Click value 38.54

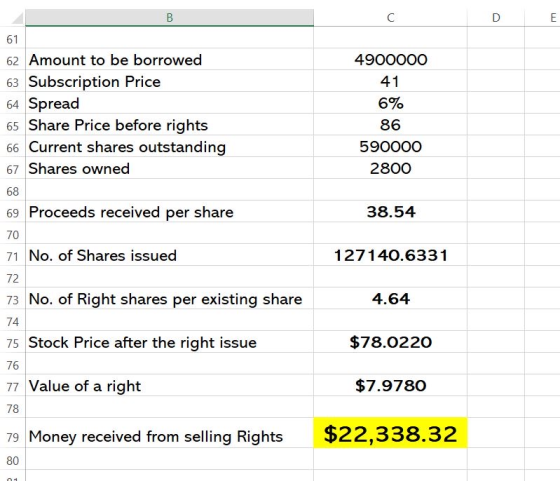pos(390,212)
